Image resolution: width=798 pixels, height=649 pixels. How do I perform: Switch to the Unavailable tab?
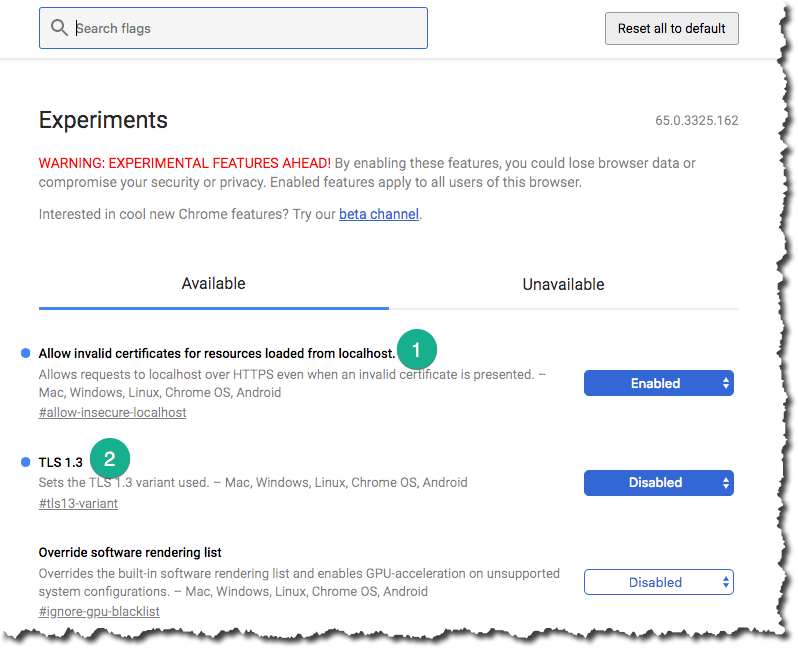point(563,284)
